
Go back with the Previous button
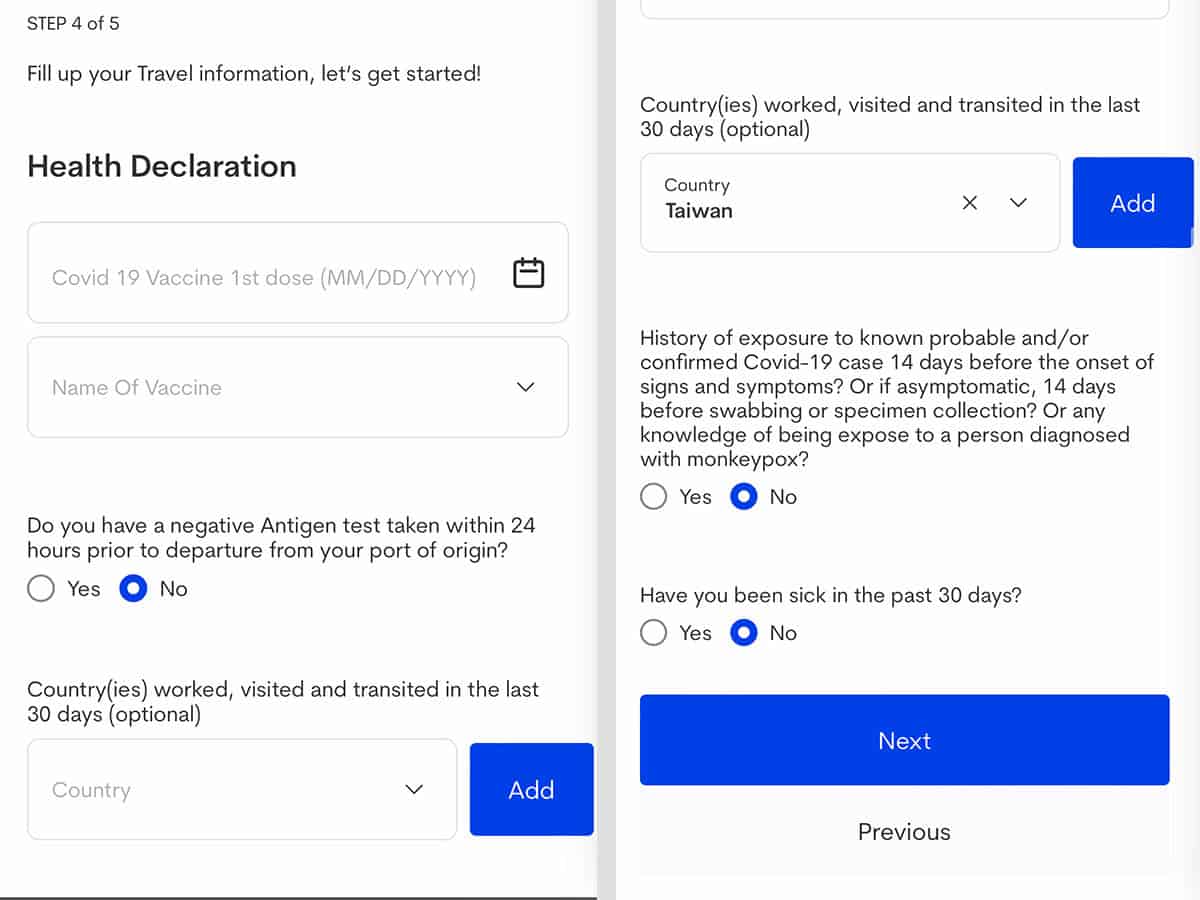904,832
